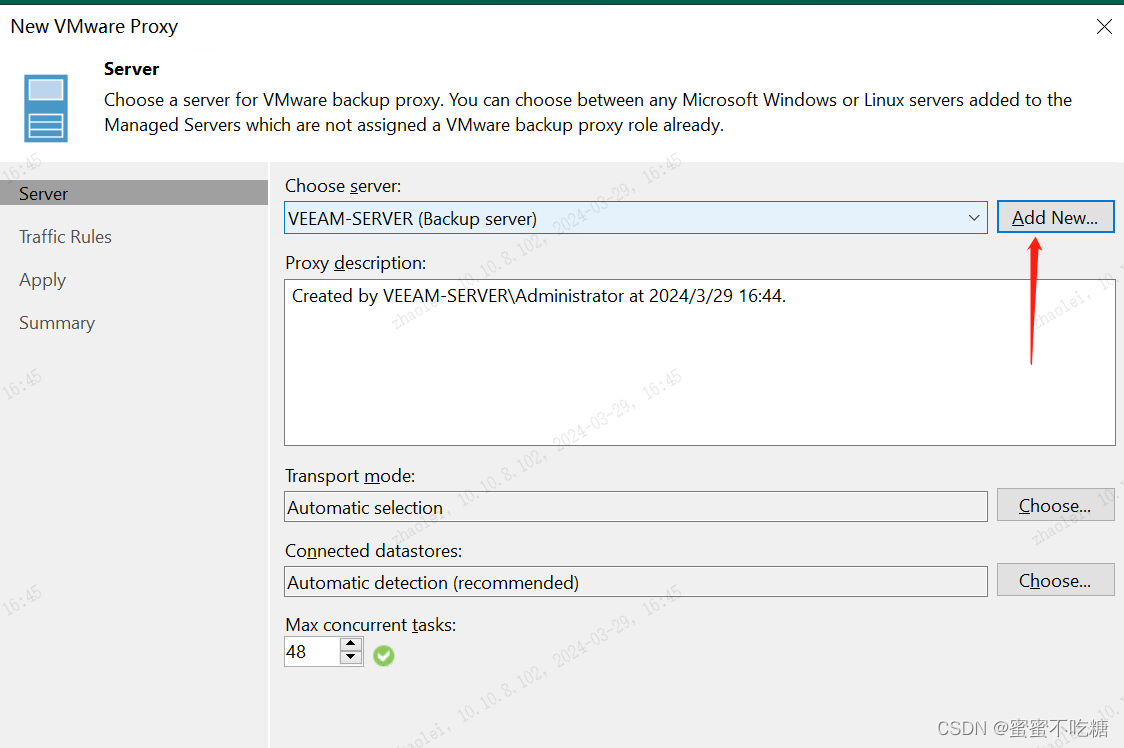Click the 'Connected datastores:' label
The height and width of the screenshot is (748, 1124).
coord(373,551)
